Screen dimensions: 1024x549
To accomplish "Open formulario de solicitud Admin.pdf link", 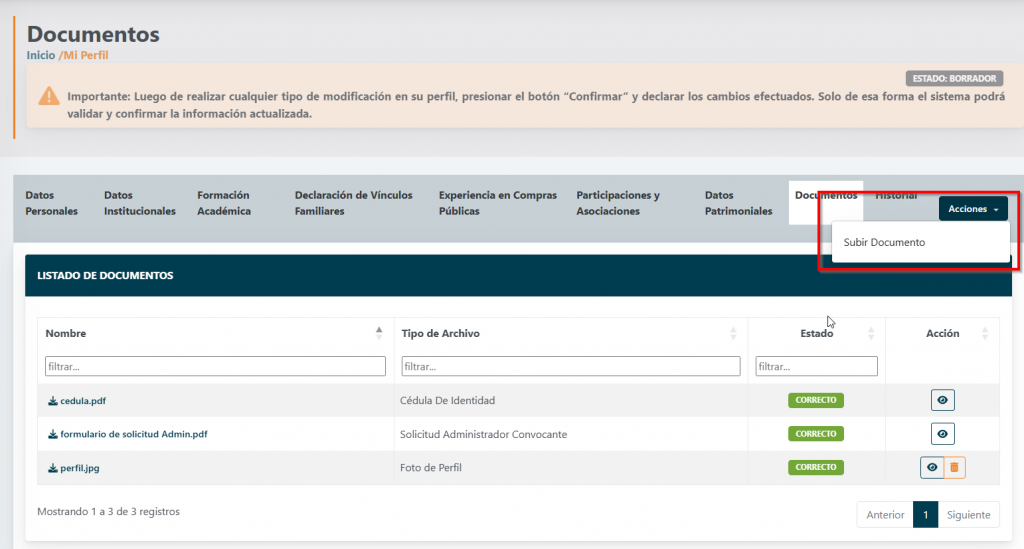I will pyautogui.click(x=134, y=434).
